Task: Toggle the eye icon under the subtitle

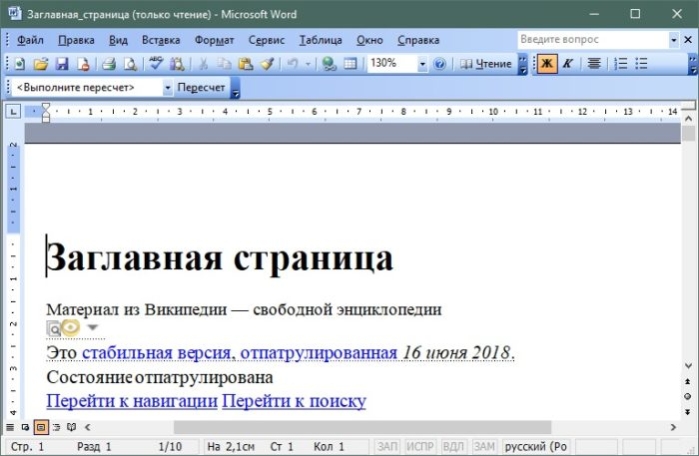Action: click(x=70, y=328)
